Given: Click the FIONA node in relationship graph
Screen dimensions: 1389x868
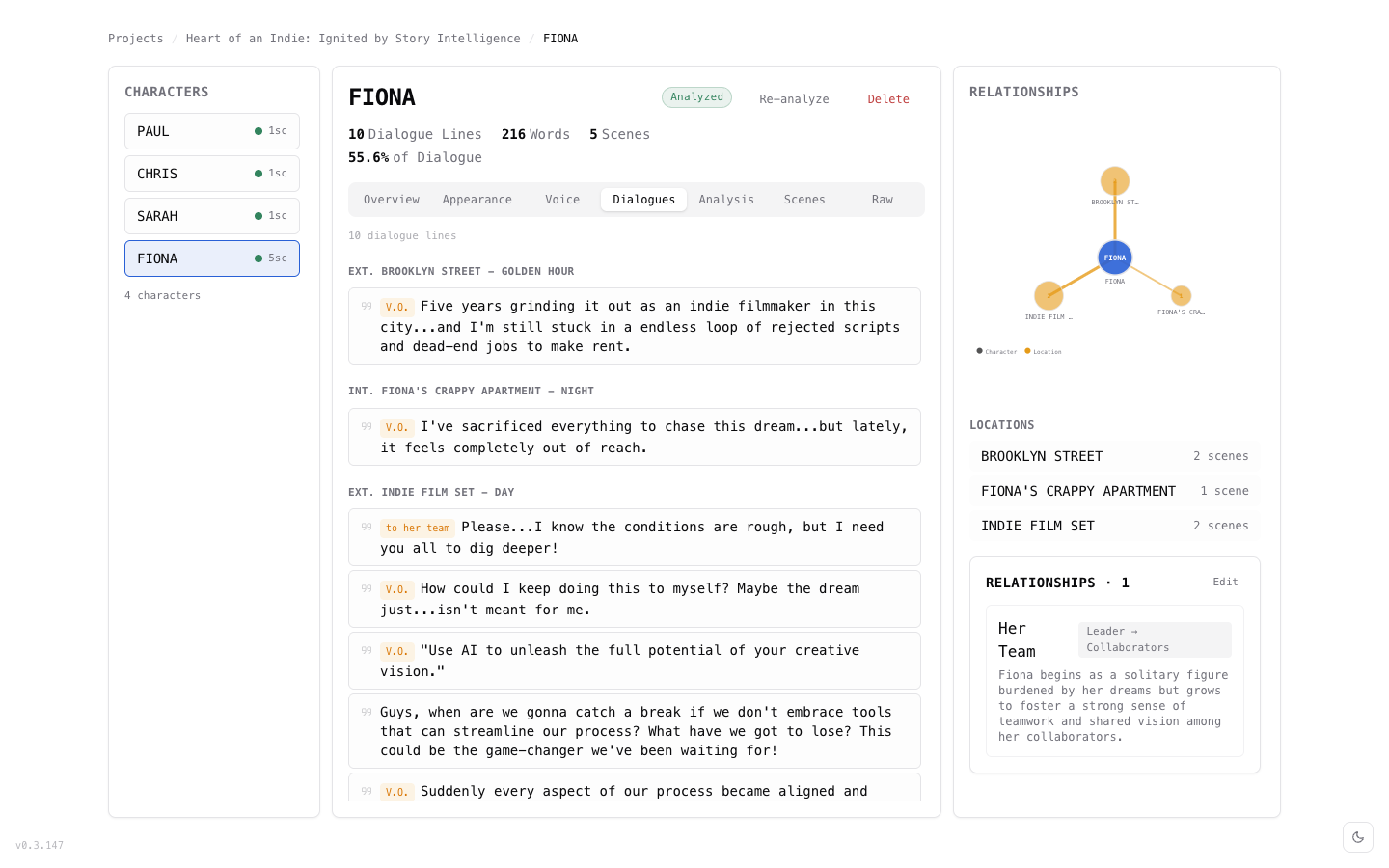Looking at the screenshot, I should point(1115,258).
